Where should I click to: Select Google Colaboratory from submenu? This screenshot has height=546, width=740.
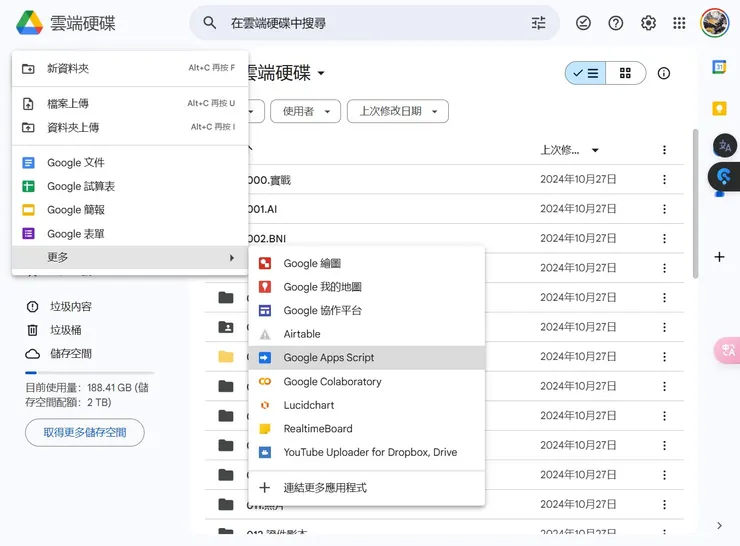tap(367, 381)
